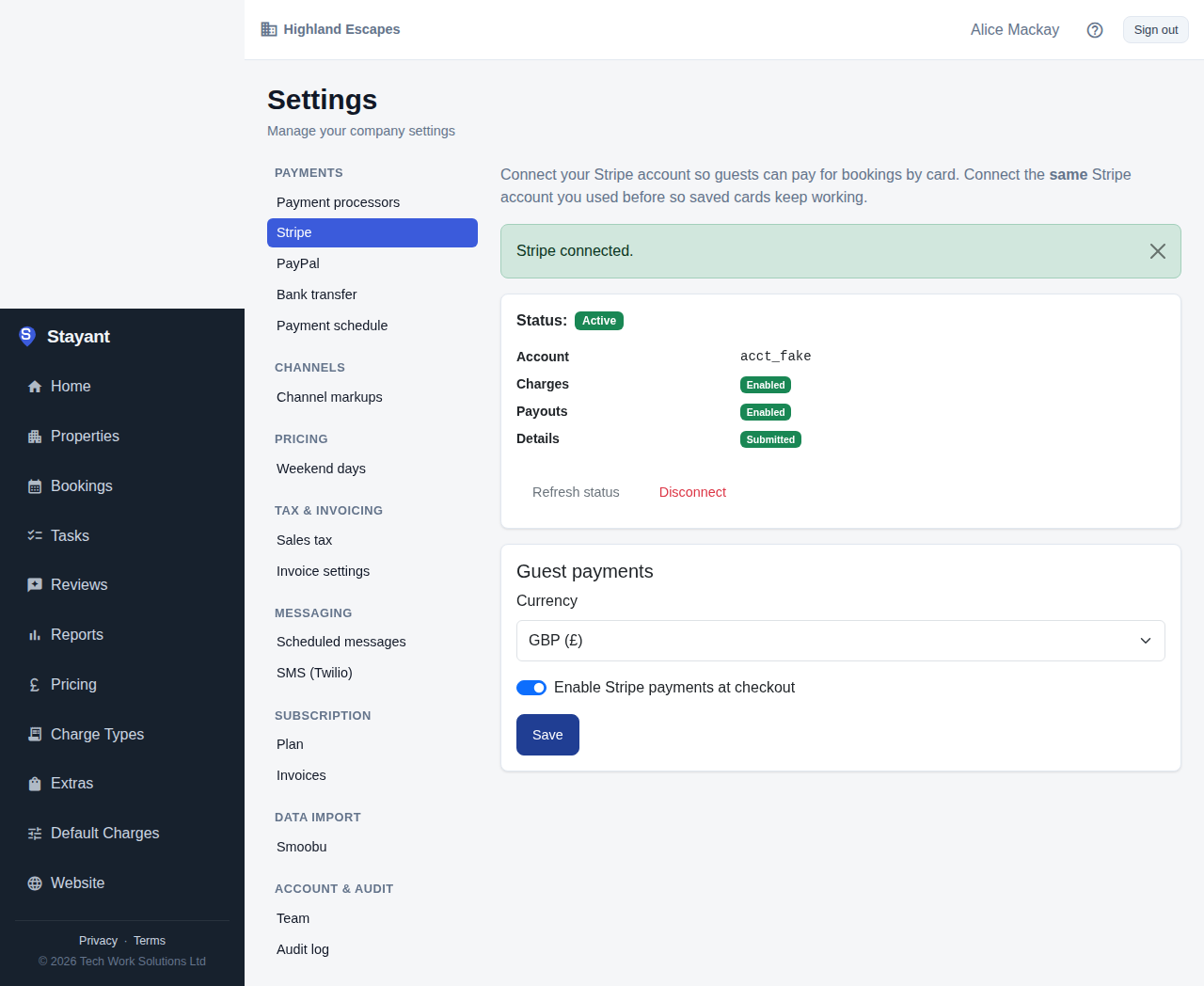Open help with the question mark icon
The width and height of the screenshot is (1204, 986).
pyautogui.click(x=1095, y=30)
